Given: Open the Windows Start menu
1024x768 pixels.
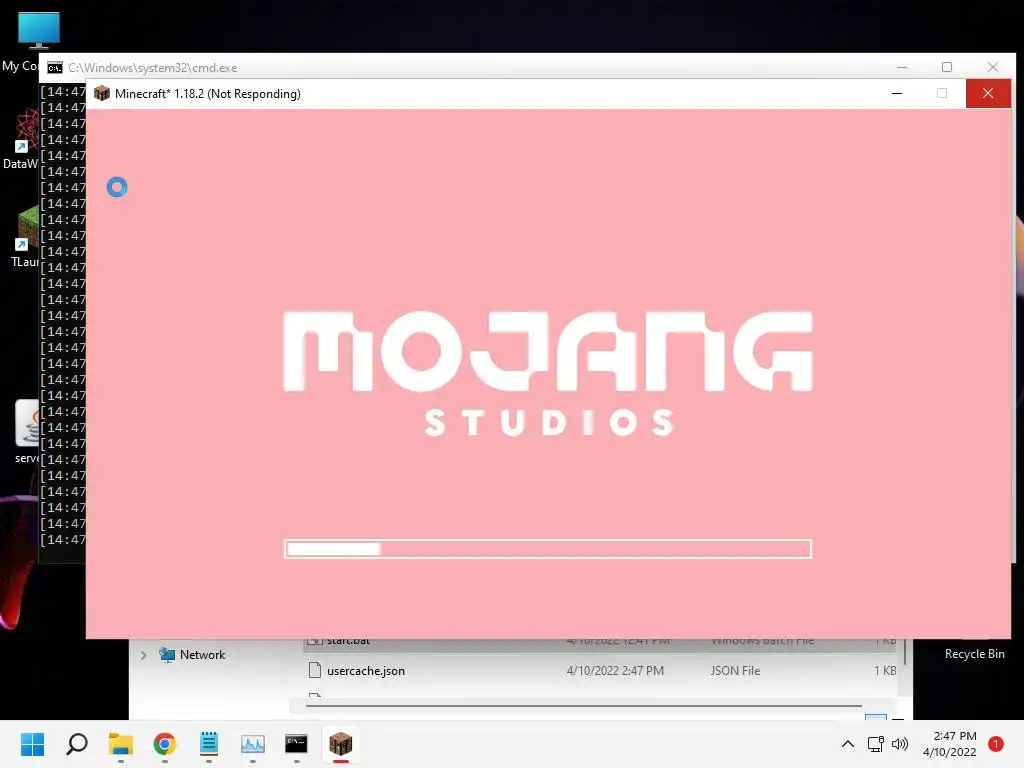Looking at the screenshot, I should coord(32,743).
